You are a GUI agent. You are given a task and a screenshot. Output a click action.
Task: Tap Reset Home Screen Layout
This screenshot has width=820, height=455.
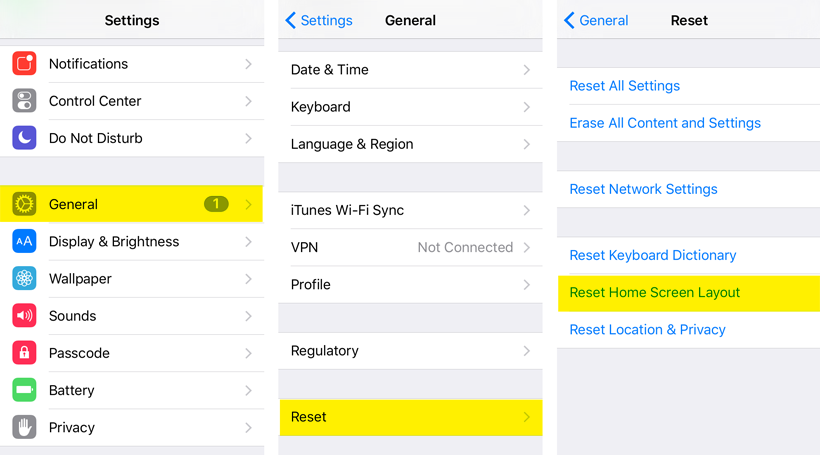pyautogui.click(x=655, y=293)
